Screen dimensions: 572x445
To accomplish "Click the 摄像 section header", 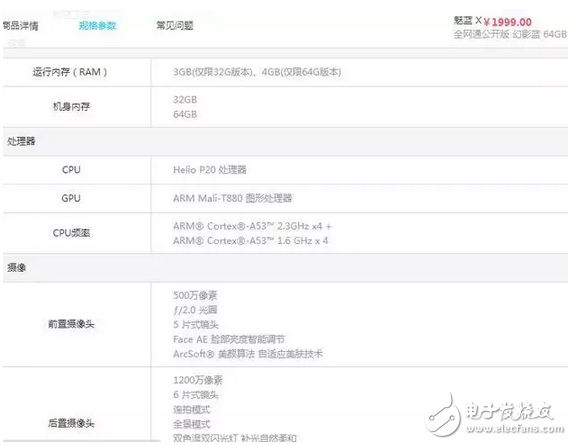I will pyautogui.click(x=16, y=268).
